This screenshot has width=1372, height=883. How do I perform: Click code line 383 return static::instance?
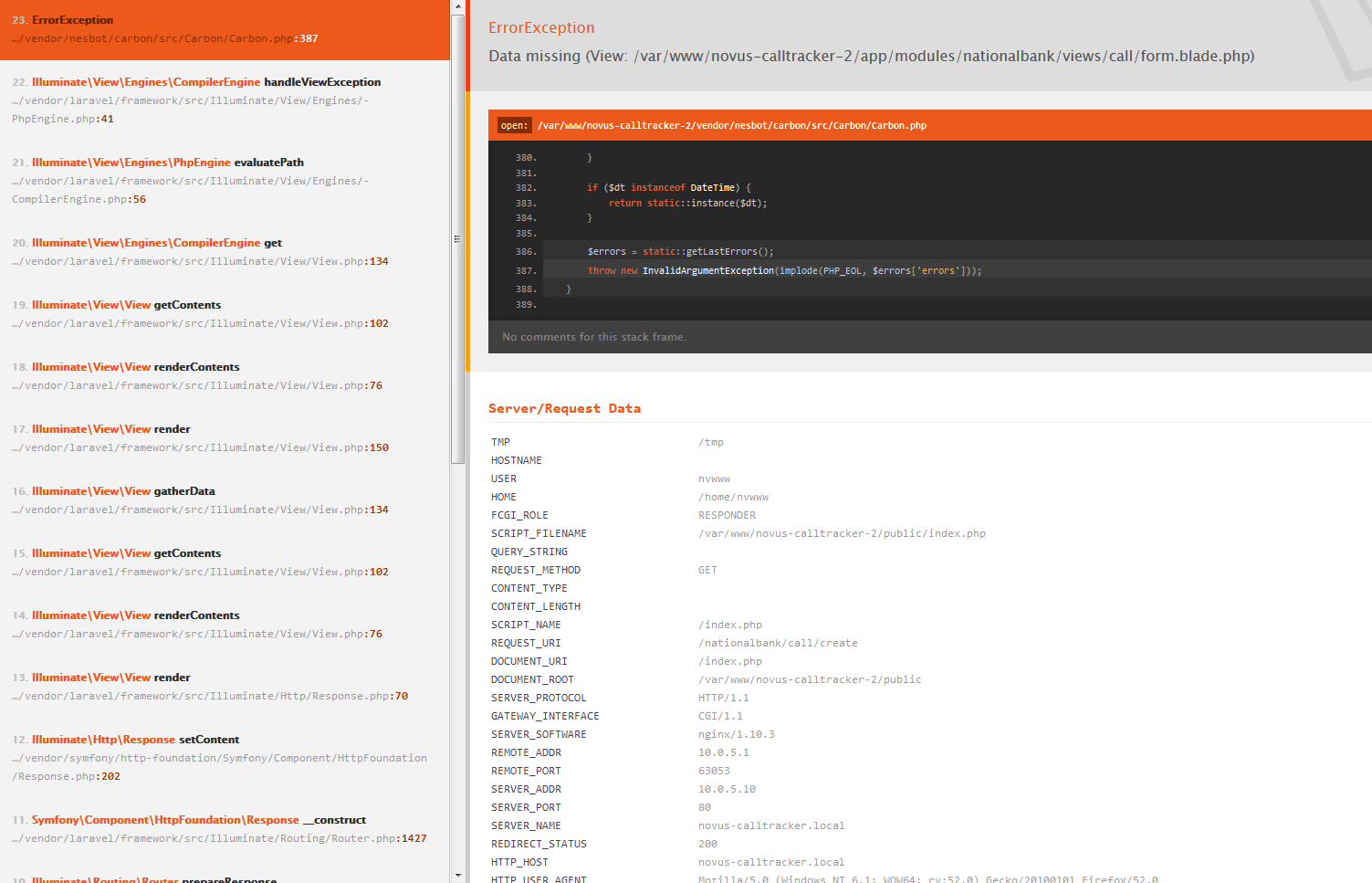(687, 203)
